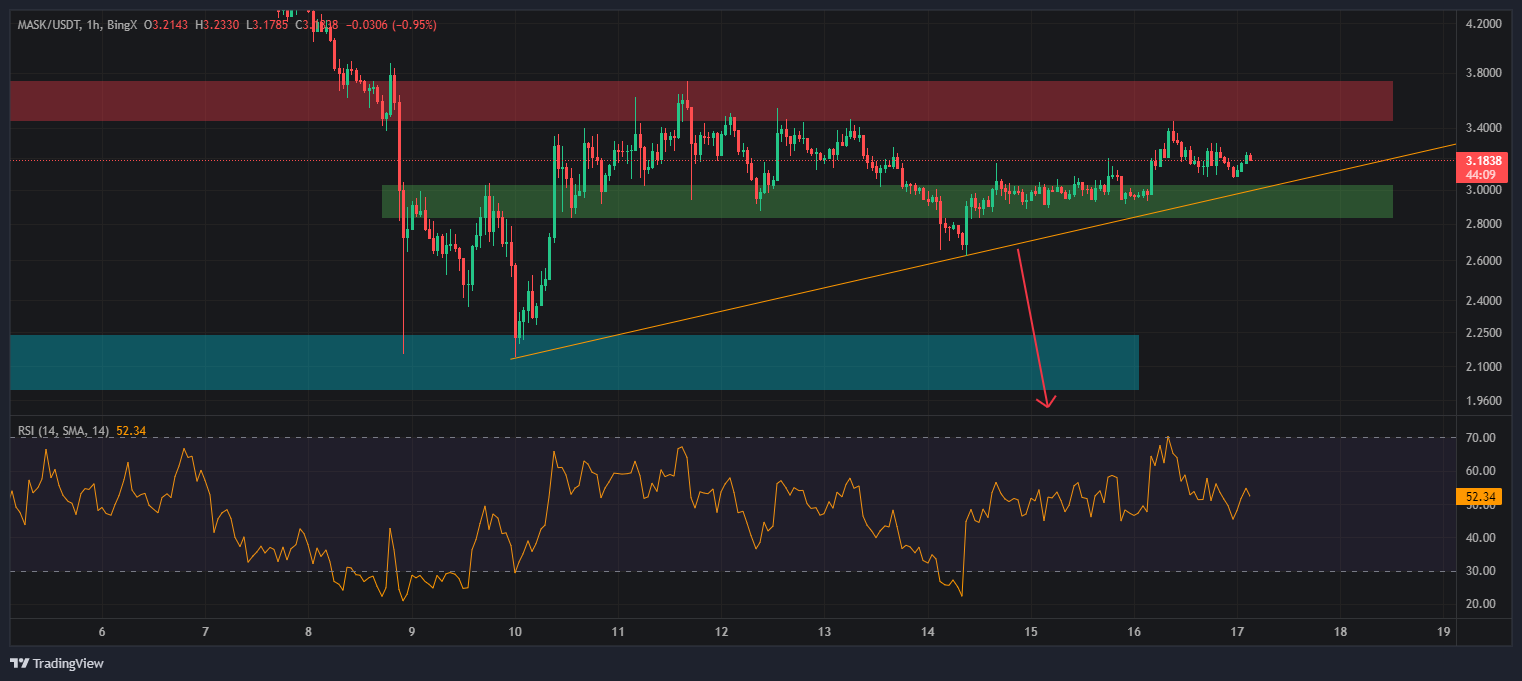Screen dimensions: 1522x681
Task: Click the 3.0000 price axis label
Action: 1482,190
